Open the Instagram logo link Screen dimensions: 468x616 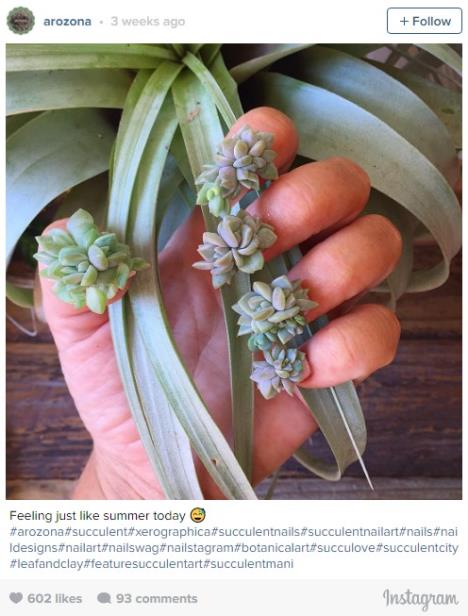coord(420,599)
